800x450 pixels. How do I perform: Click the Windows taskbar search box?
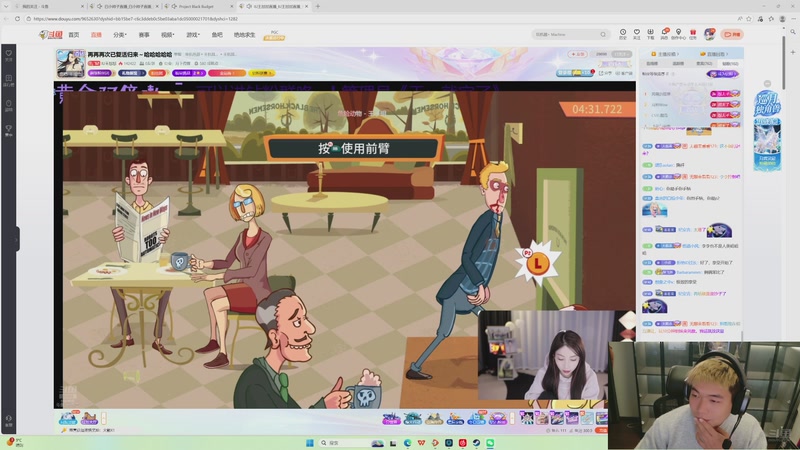352,443
